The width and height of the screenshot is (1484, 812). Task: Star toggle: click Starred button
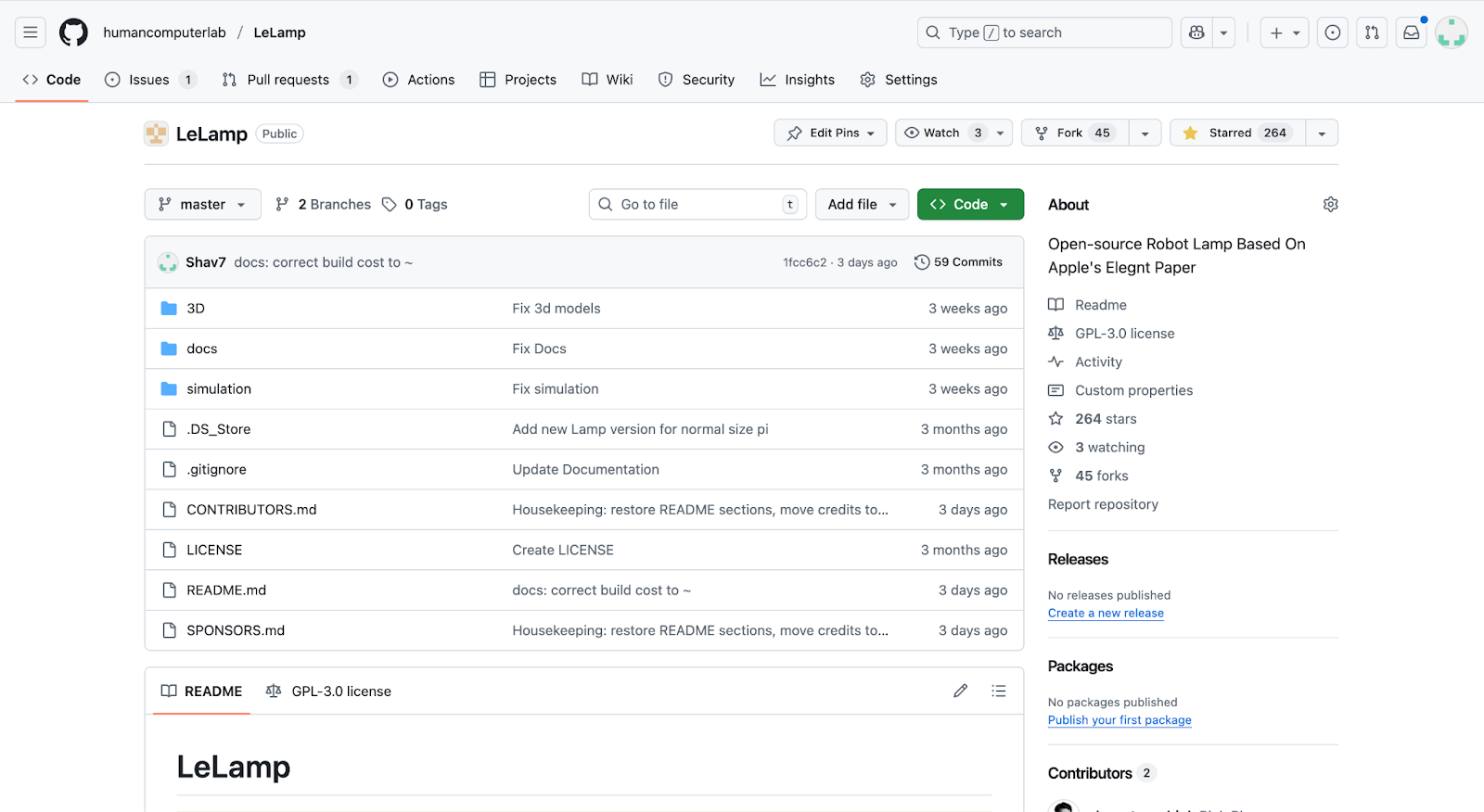pyautogui.click(x=1237, y=133)
